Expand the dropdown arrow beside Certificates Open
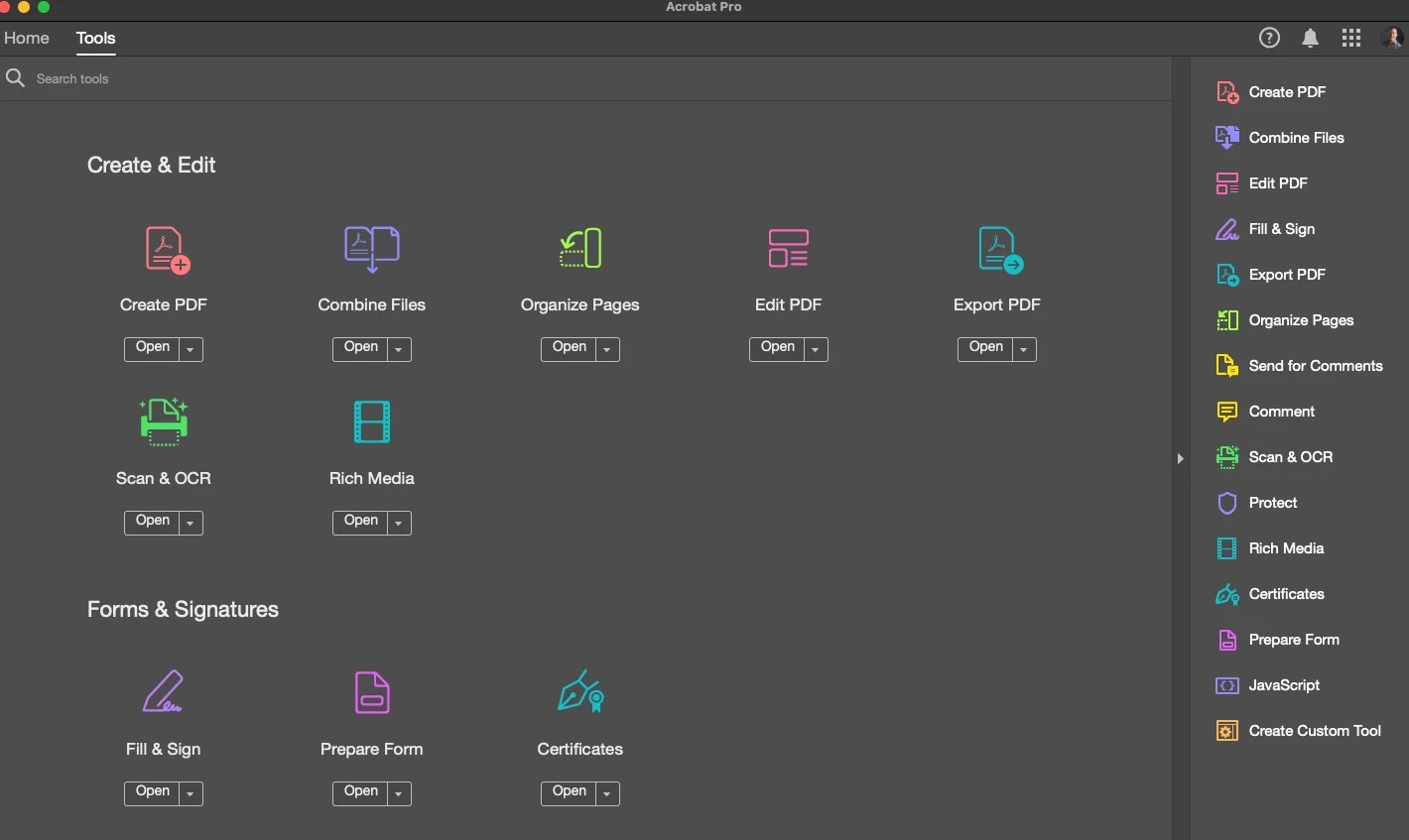The height and width of the screenshot is (840, 1409). click(607, 793)
